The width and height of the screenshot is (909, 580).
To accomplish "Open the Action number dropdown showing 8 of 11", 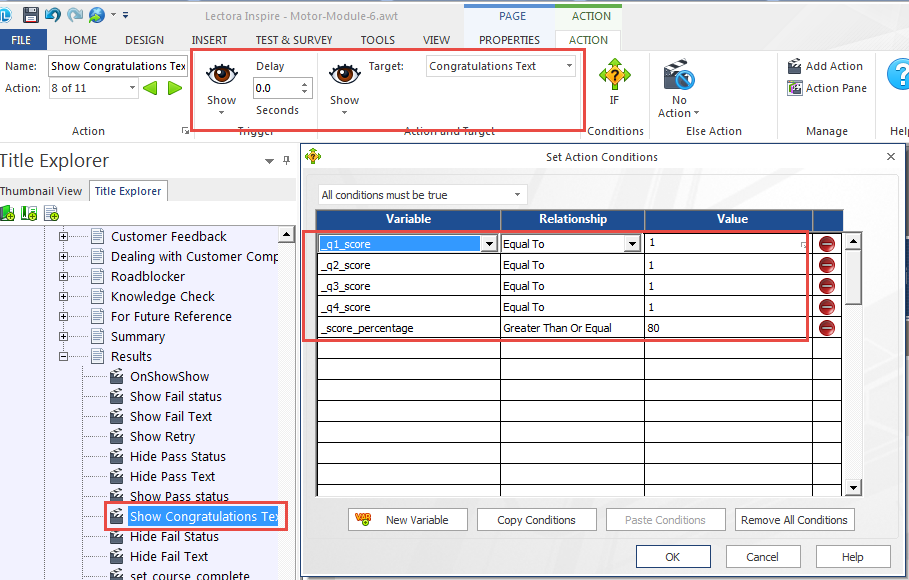I will point(132,88).
